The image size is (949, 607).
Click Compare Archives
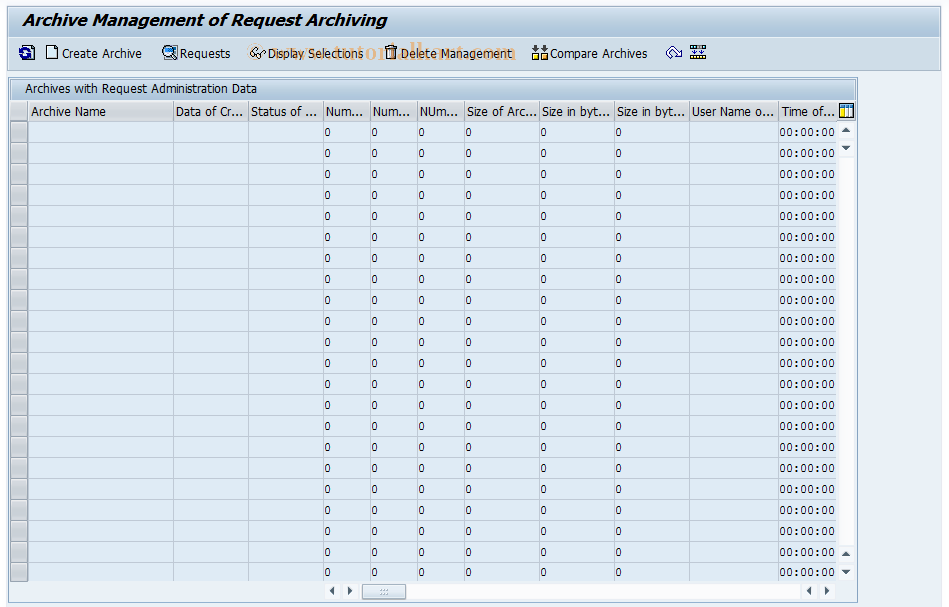(x=589, y=53)
